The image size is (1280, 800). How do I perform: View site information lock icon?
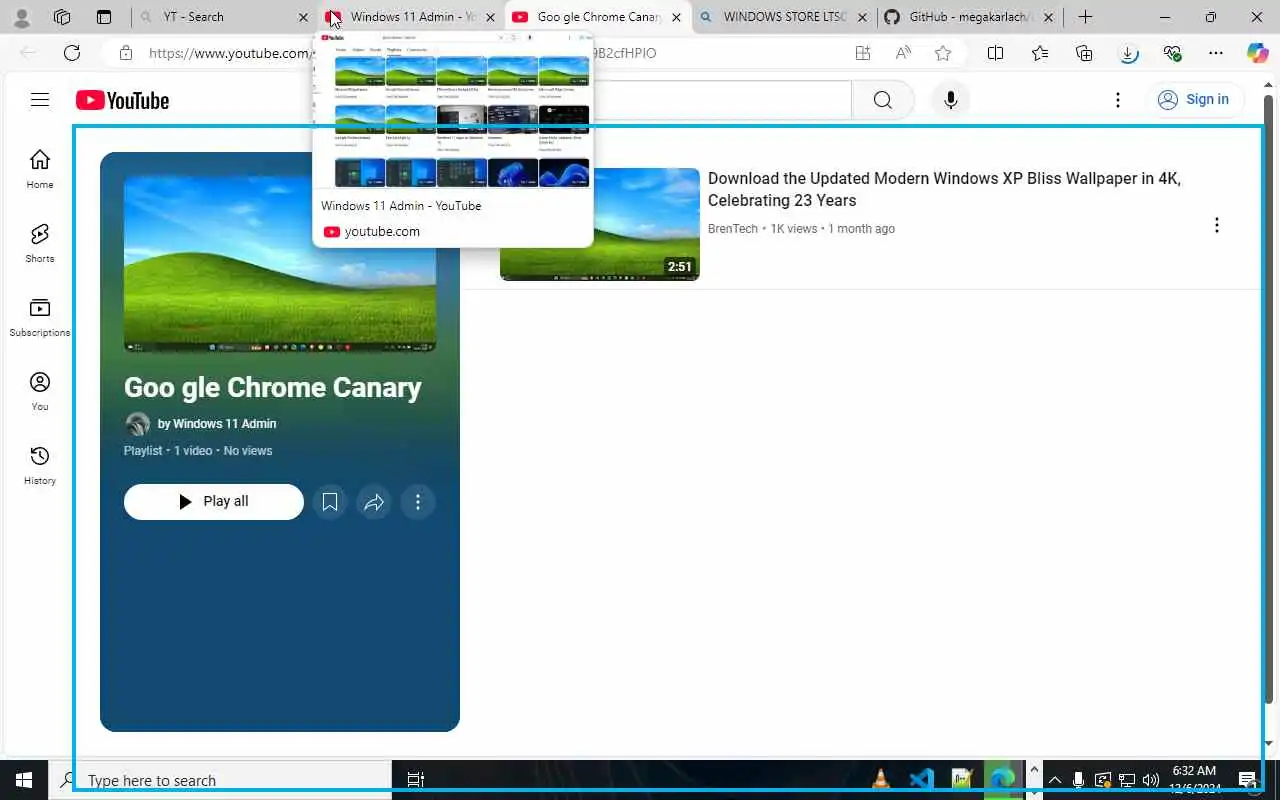[x=125, y=53]
